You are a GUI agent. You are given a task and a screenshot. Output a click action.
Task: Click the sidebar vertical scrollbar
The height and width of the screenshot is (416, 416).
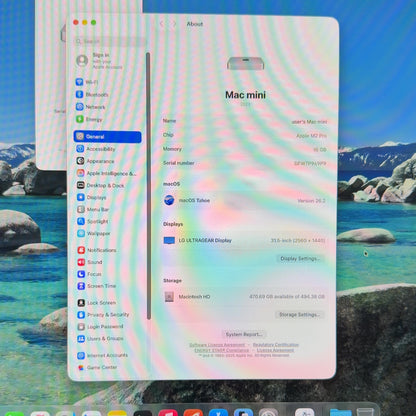[x=148, y=186]
